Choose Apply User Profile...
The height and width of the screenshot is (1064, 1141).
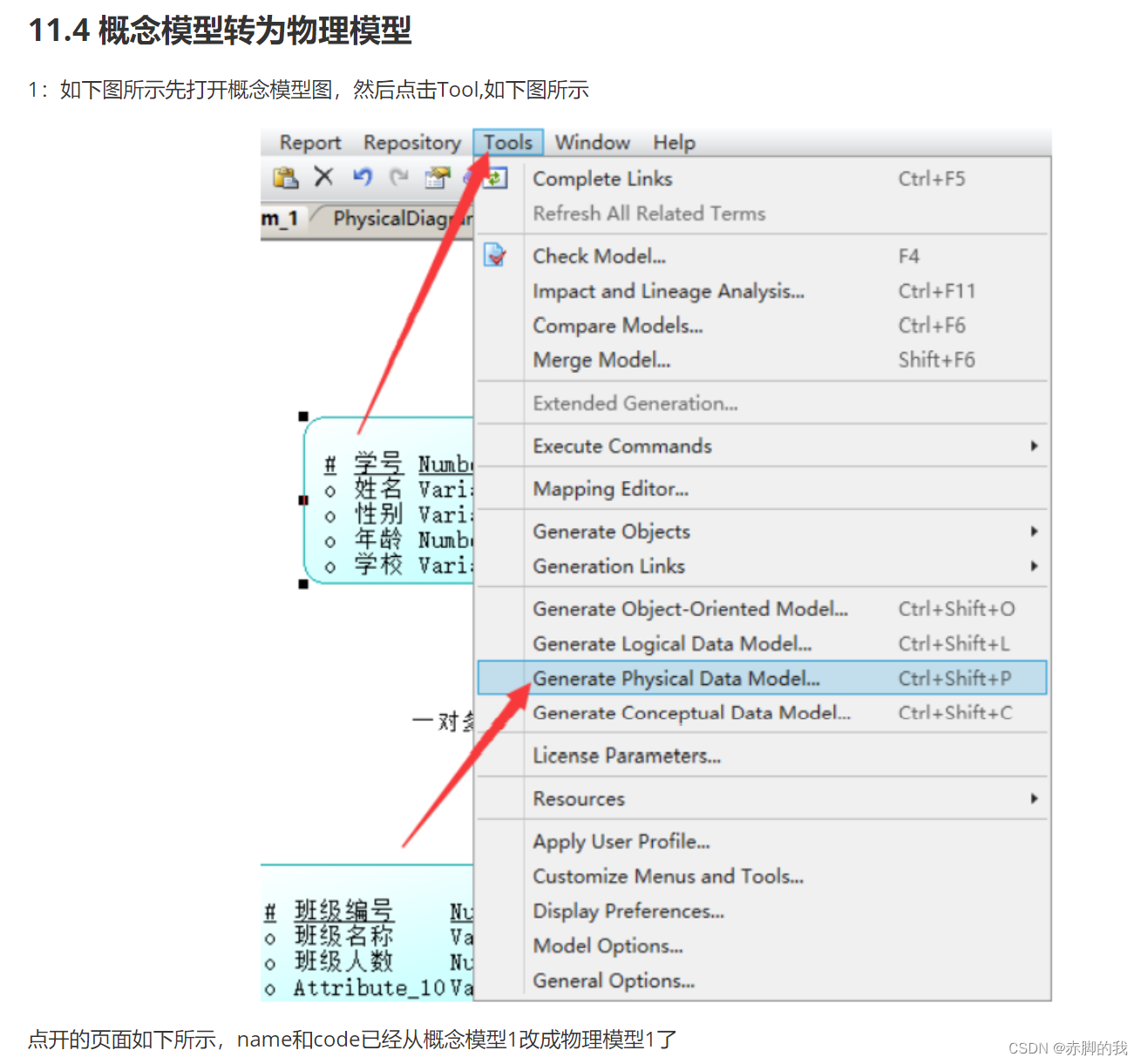pos(761,842)
